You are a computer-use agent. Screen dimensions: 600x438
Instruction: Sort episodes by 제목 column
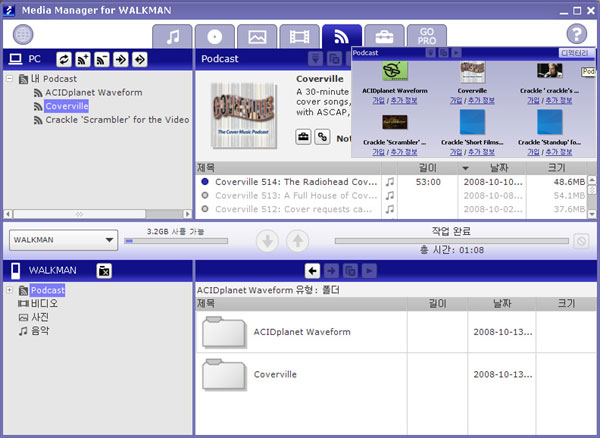(288, 168)
